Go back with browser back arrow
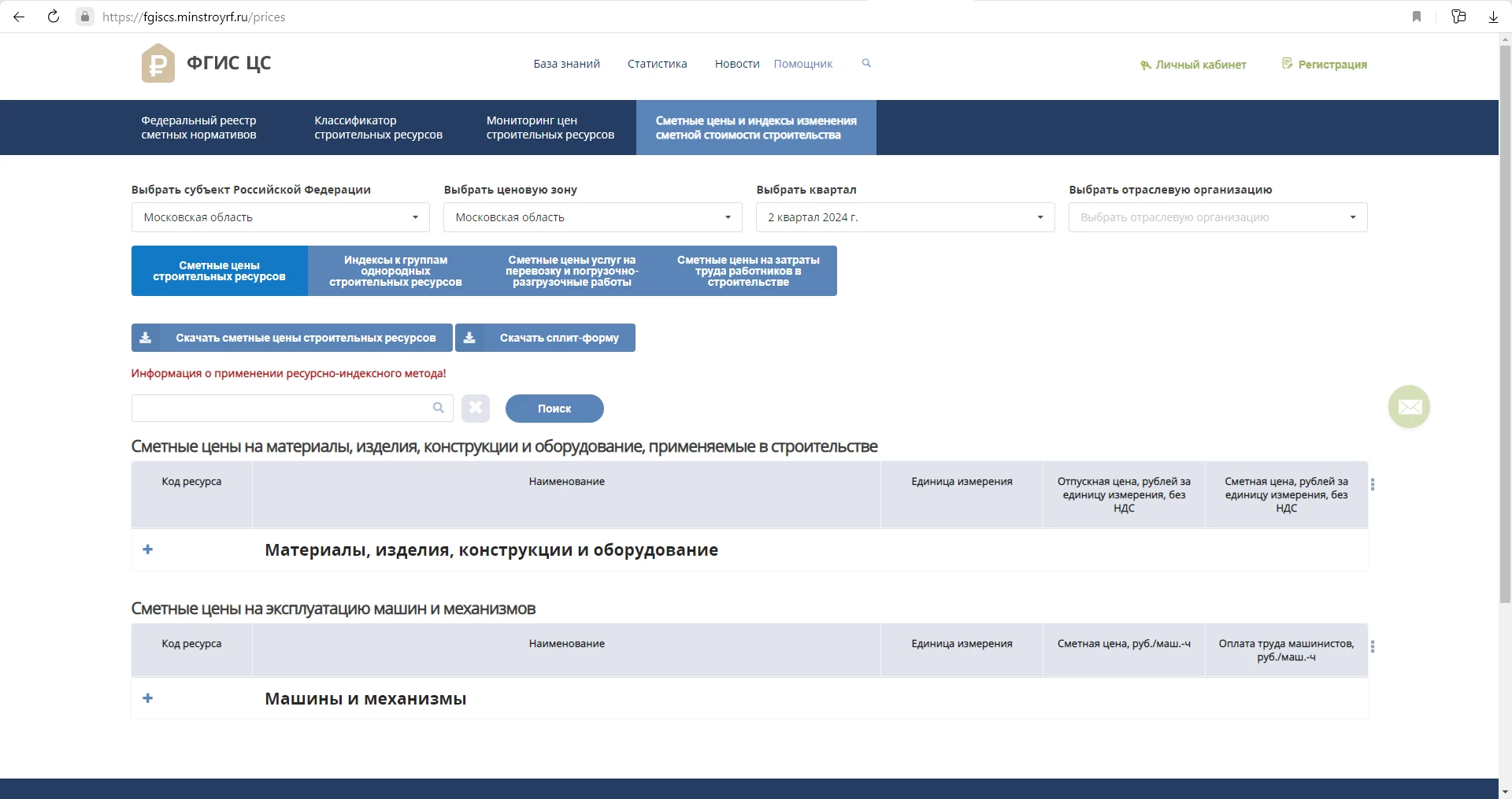The image size is (1512, 799). [19, 17]
